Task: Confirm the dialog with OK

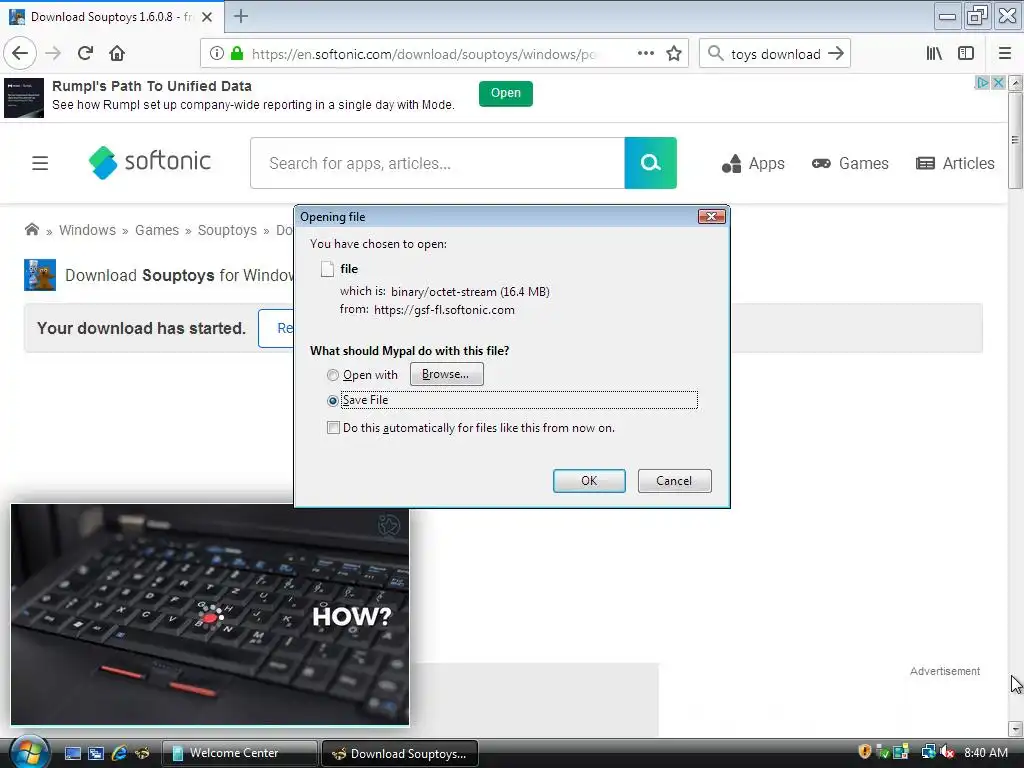Action: coord(589,481)
